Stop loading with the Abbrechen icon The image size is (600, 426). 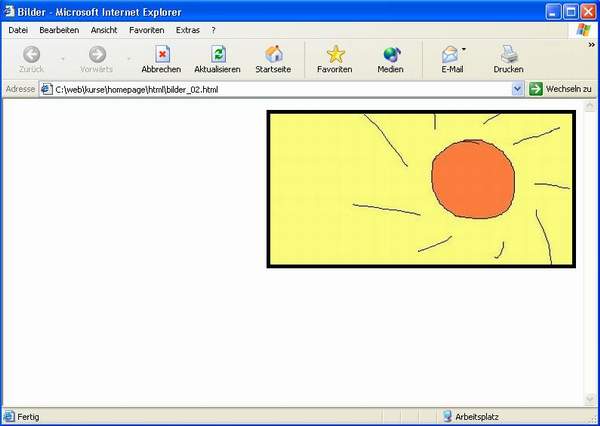162,54
